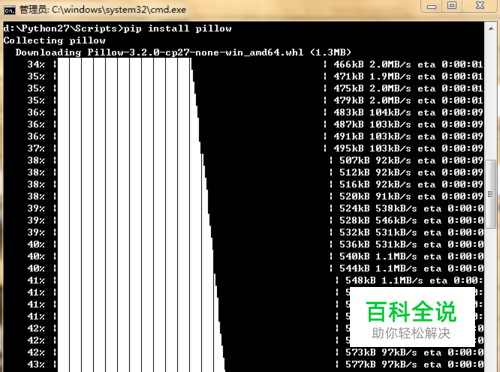Screen dimensions: 500x372
Task: Close the cmd.exe window
Action: coord(480,6)
